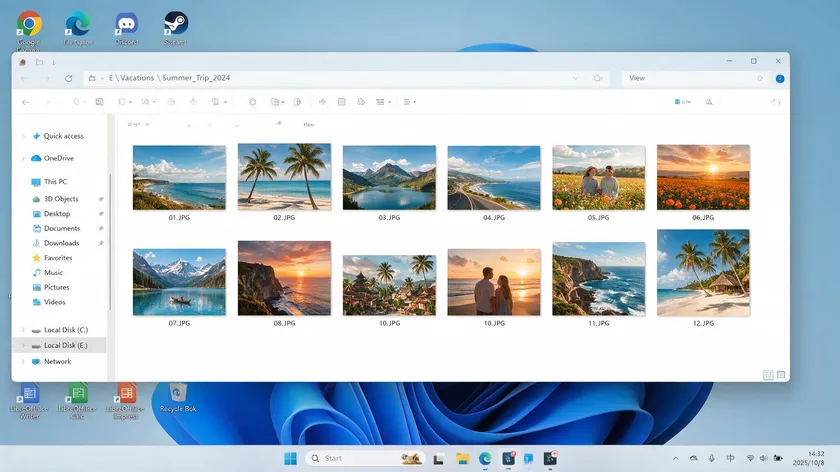
Task: Click search magnifier inside the address bar
Action: [598, 78]
